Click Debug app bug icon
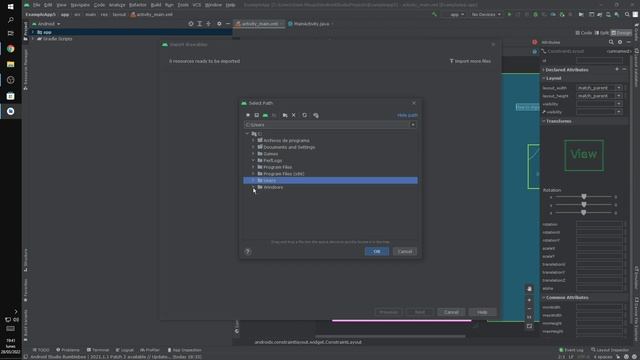The height and width of the screenshot is (360, 640). 536,14
